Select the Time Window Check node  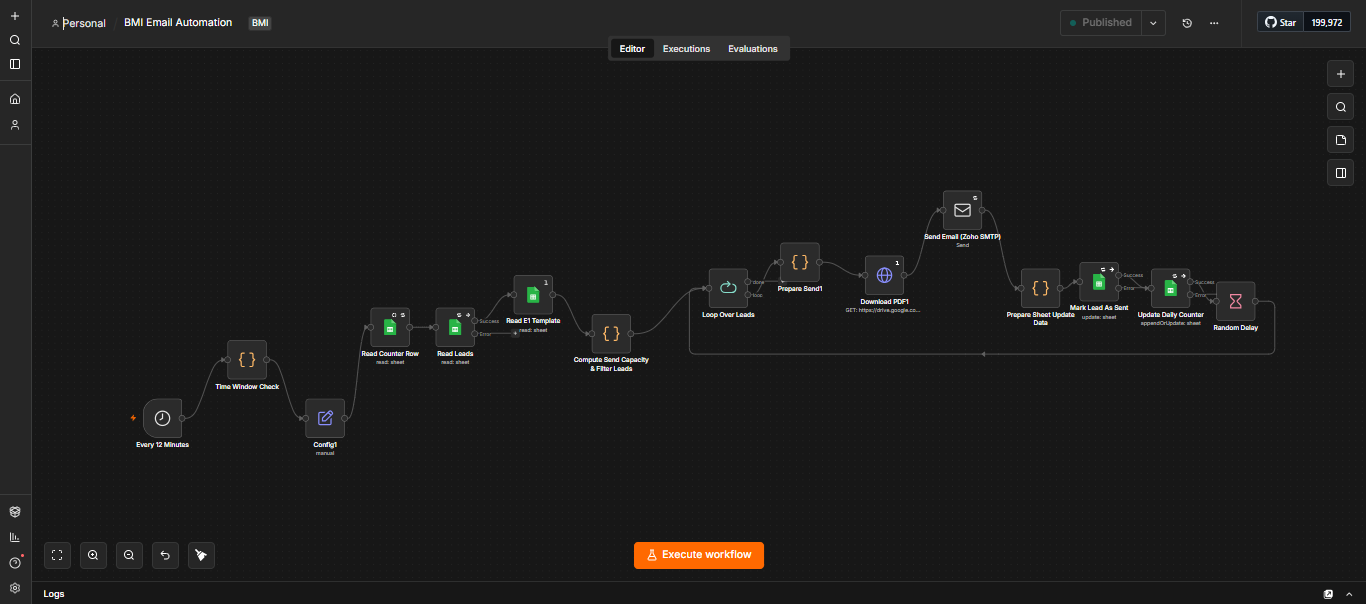247,359
